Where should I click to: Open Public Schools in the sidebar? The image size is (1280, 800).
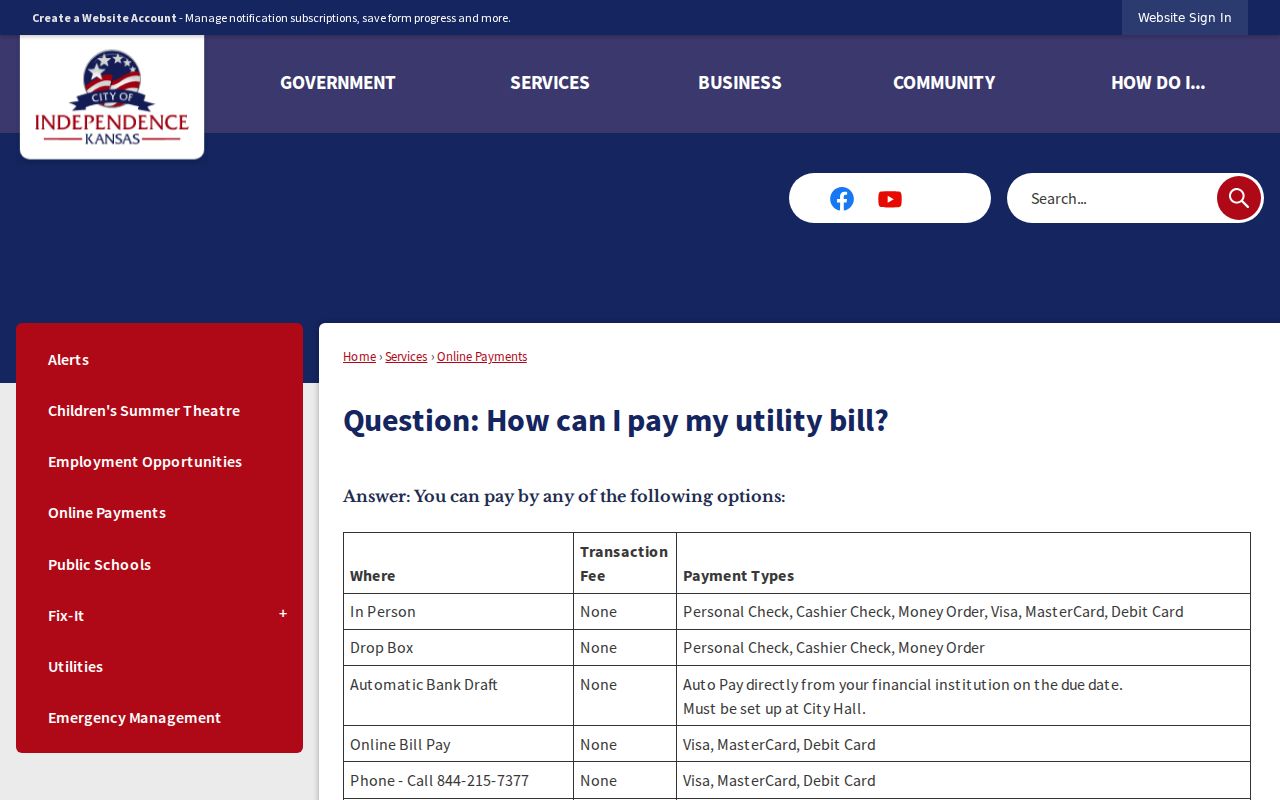coord(99,565)
